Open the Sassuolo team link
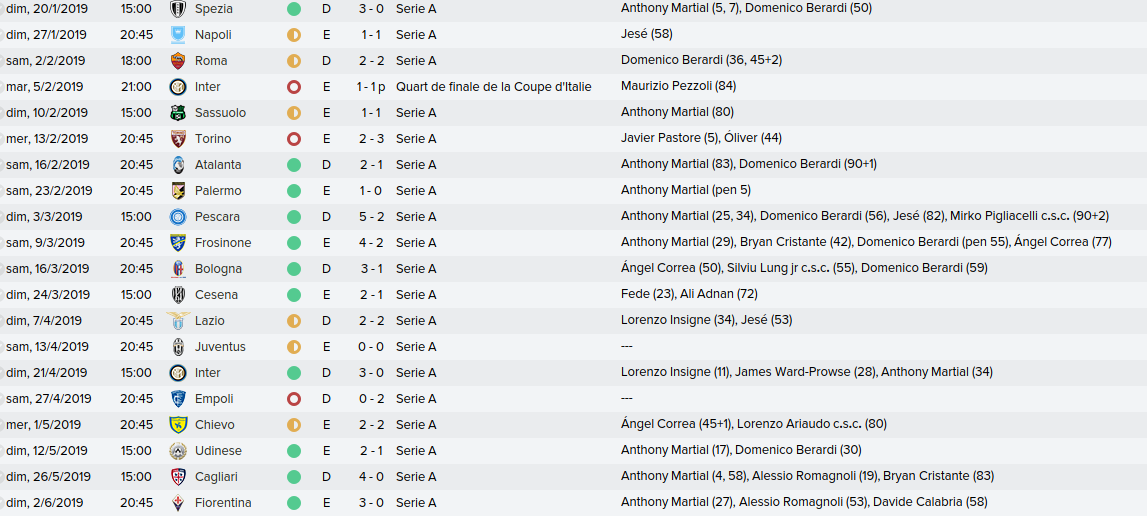The height and width of the screenshot is (516, 1147). [x=220, y=113]
